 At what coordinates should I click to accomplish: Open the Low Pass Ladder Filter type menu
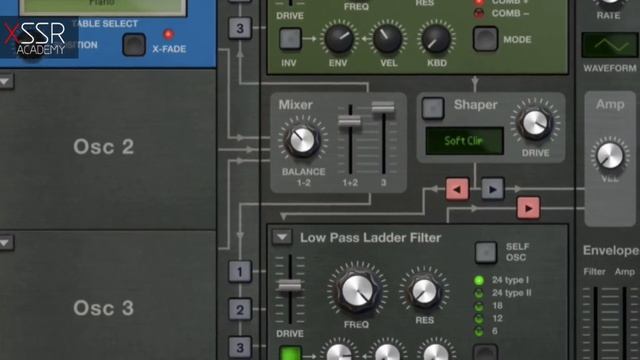coord(282,237)
